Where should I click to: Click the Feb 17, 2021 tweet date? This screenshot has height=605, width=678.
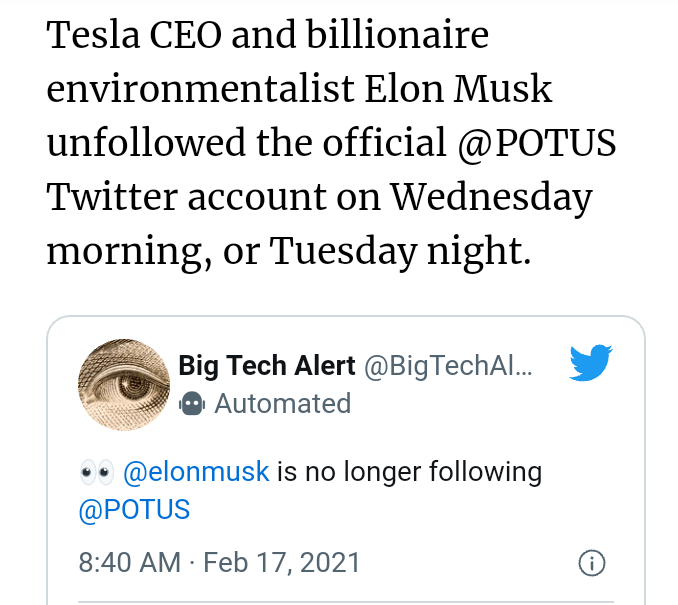(281, 562)
